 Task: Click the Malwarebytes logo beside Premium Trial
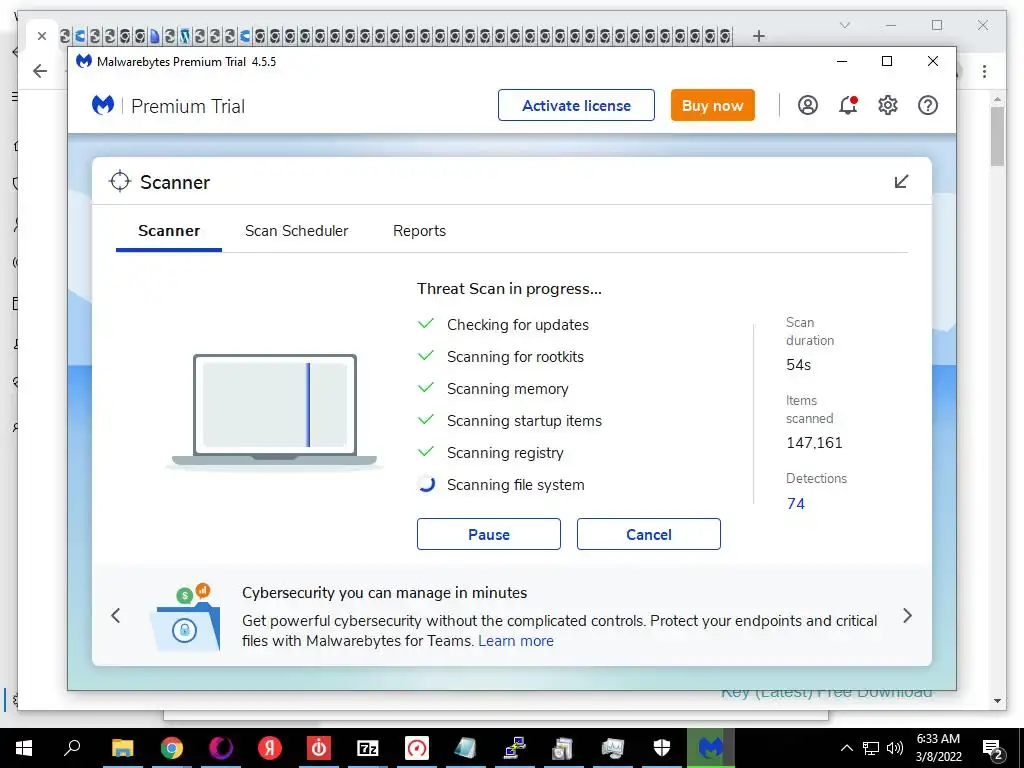(x=103, y=105)
